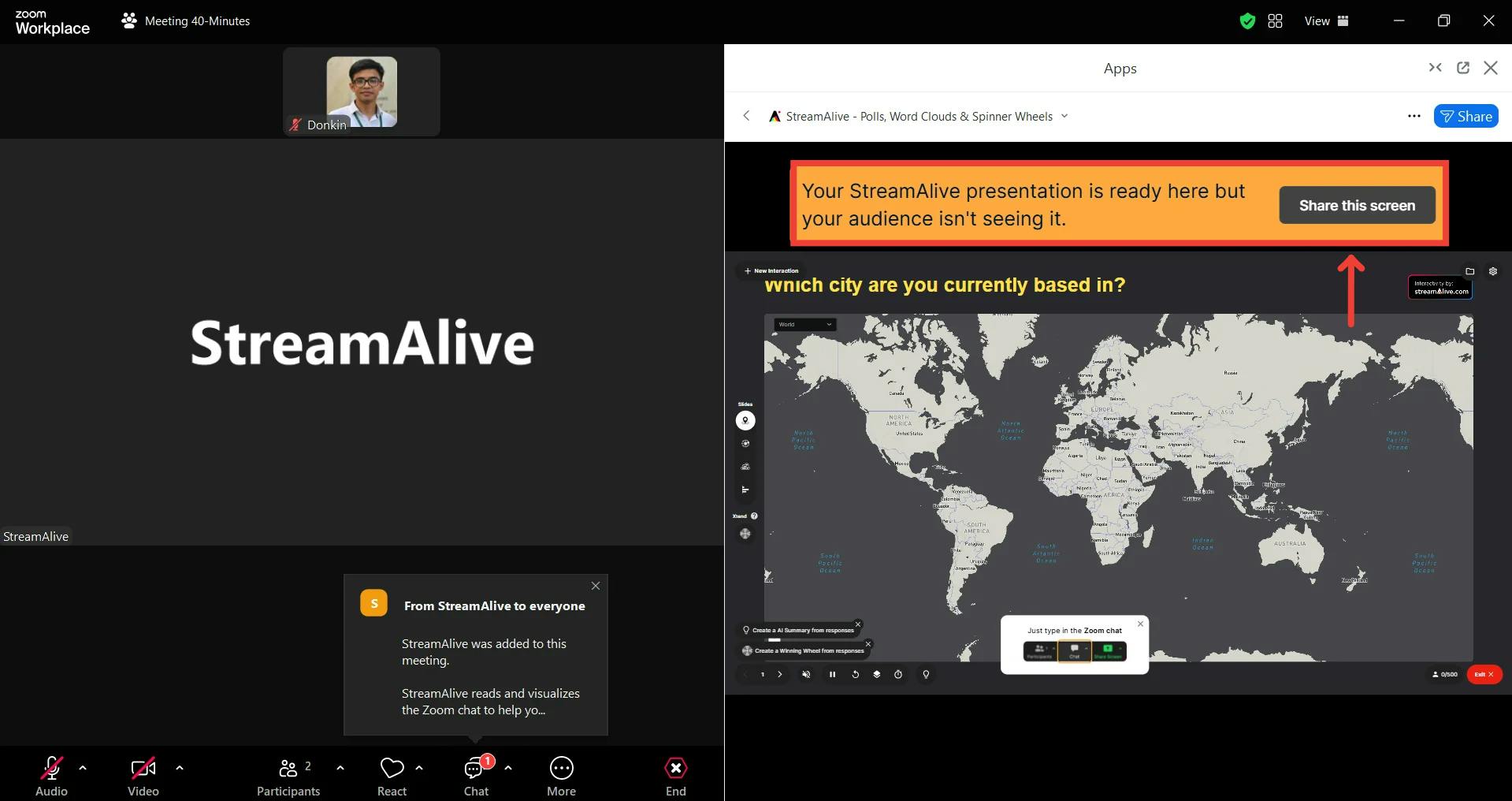View the 0/500 participant counter

1445,675
